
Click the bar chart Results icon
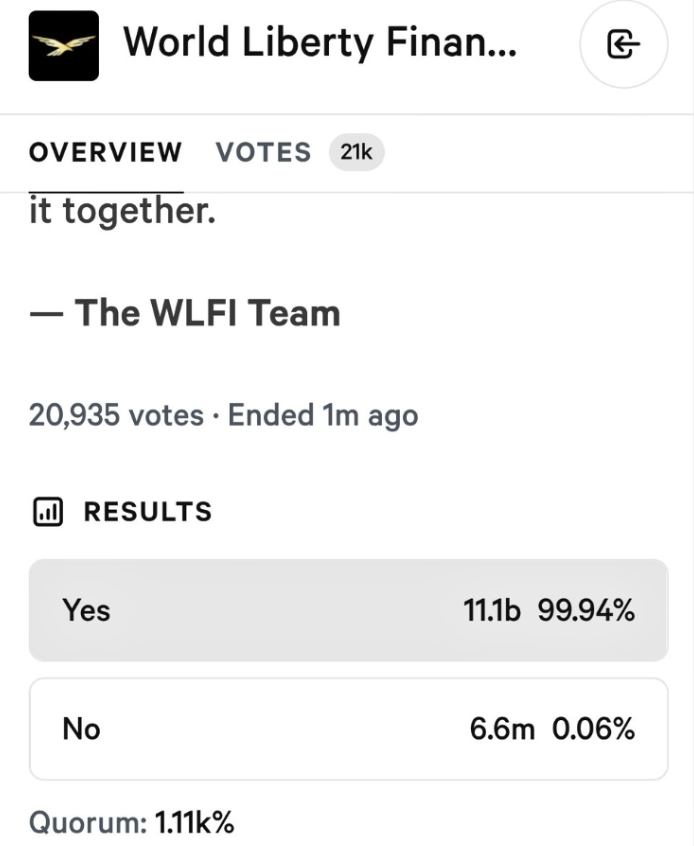[48, 512]
